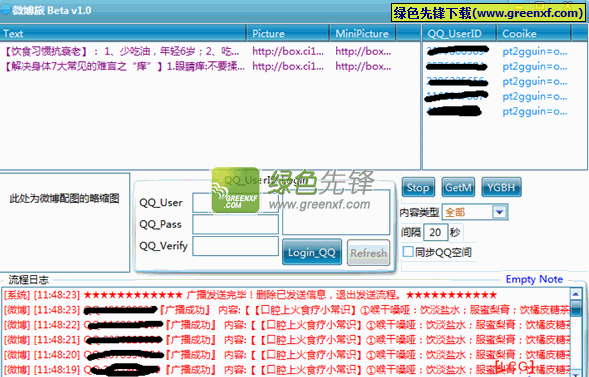589x377 pixels.
Task: Click the Cooike column header
Action: point(534,34)
